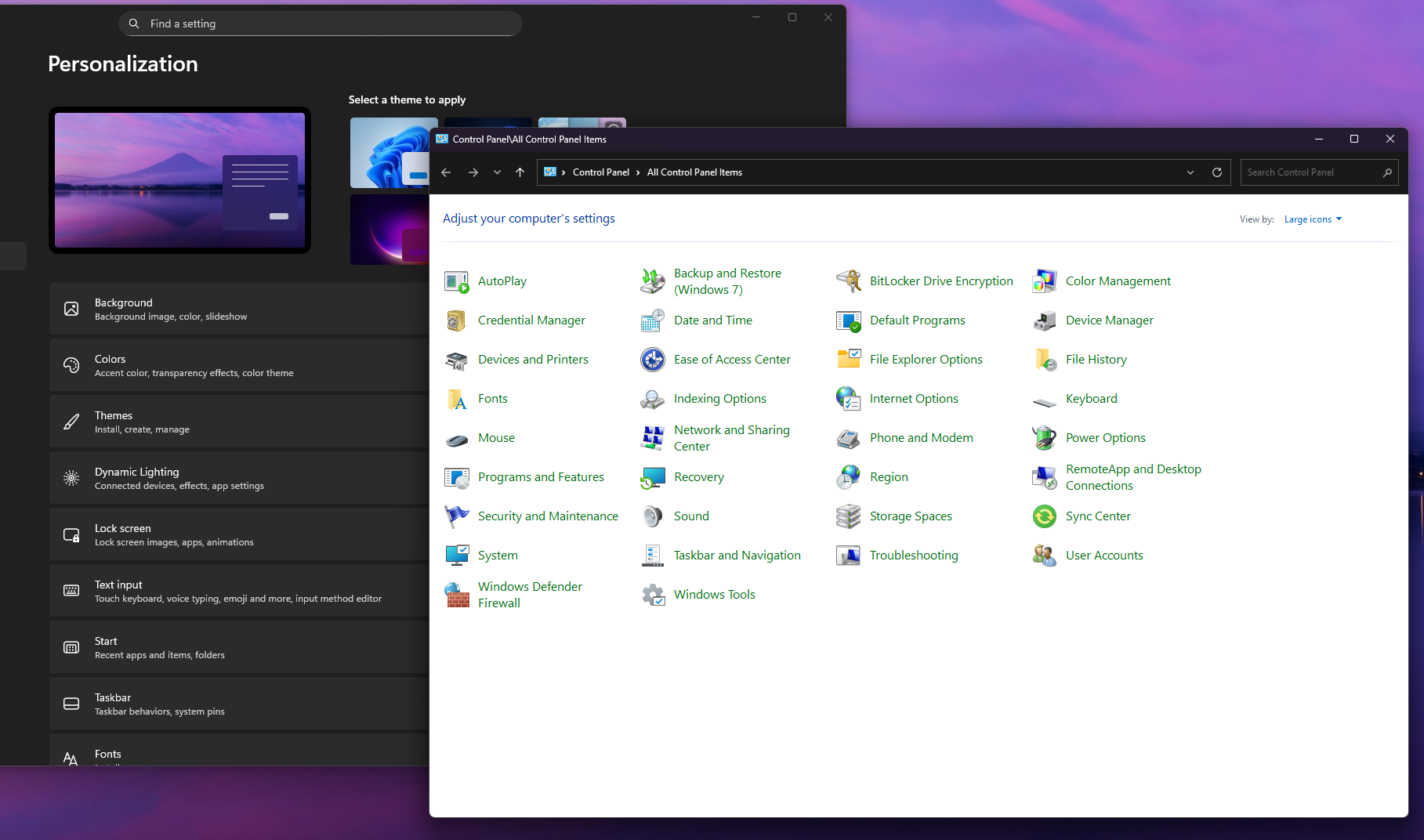Open Text input settings in Personalization

click(239, 591)
